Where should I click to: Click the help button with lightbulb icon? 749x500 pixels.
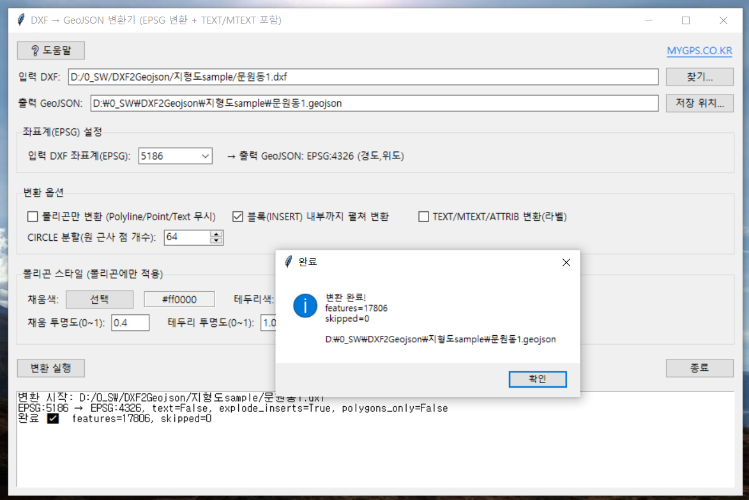pos(52,50)
